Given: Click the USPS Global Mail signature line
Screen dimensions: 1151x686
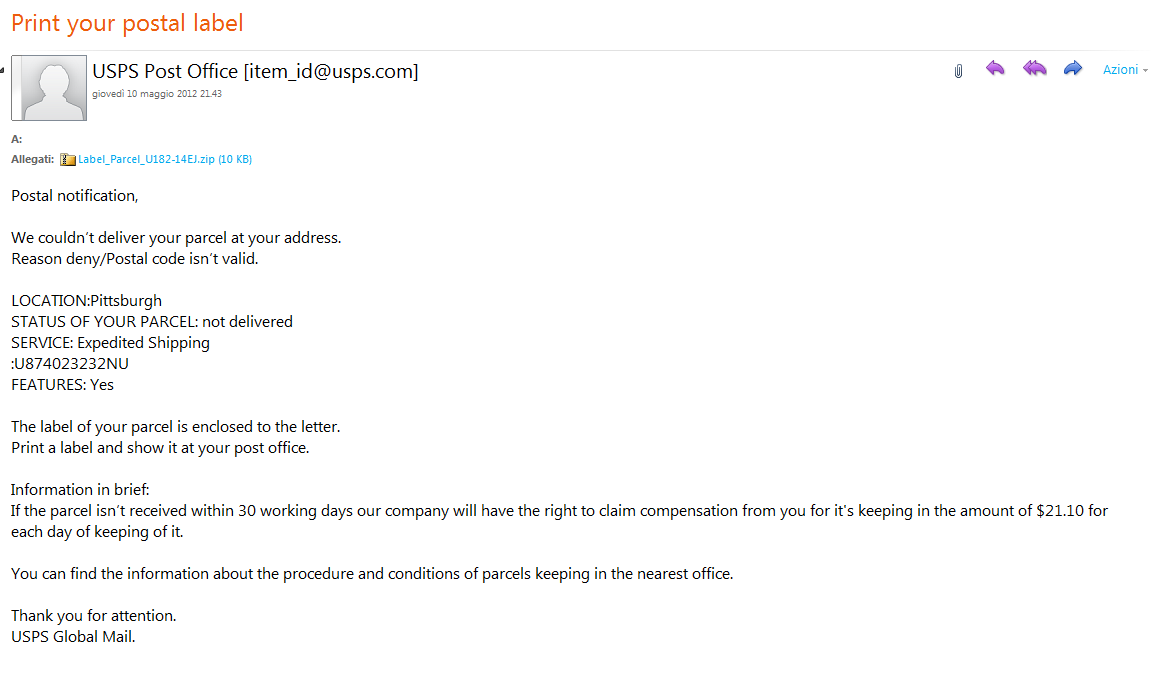Looking at the screenshot, I should [x=73, y=637].
